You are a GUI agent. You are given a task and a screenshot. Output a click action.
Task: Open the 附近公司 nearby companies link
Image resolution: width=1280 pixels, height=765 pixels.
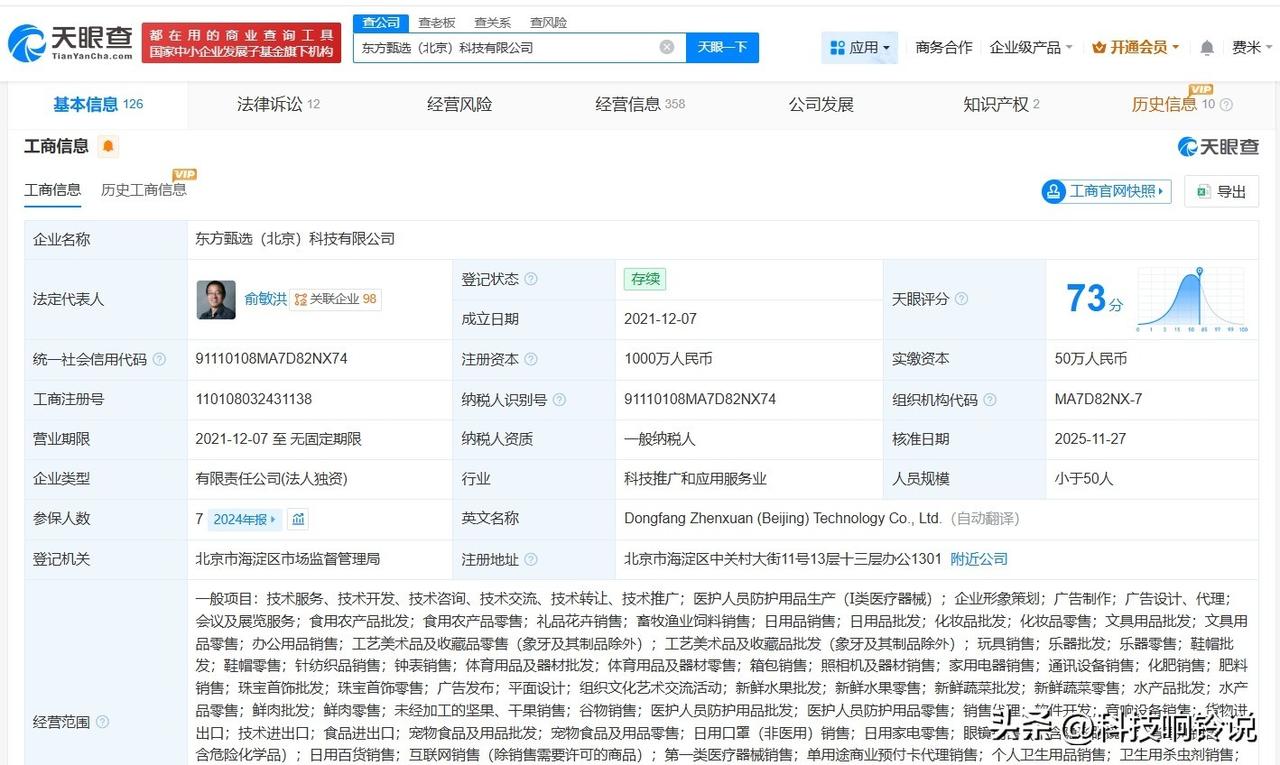(x=979, y=559)
